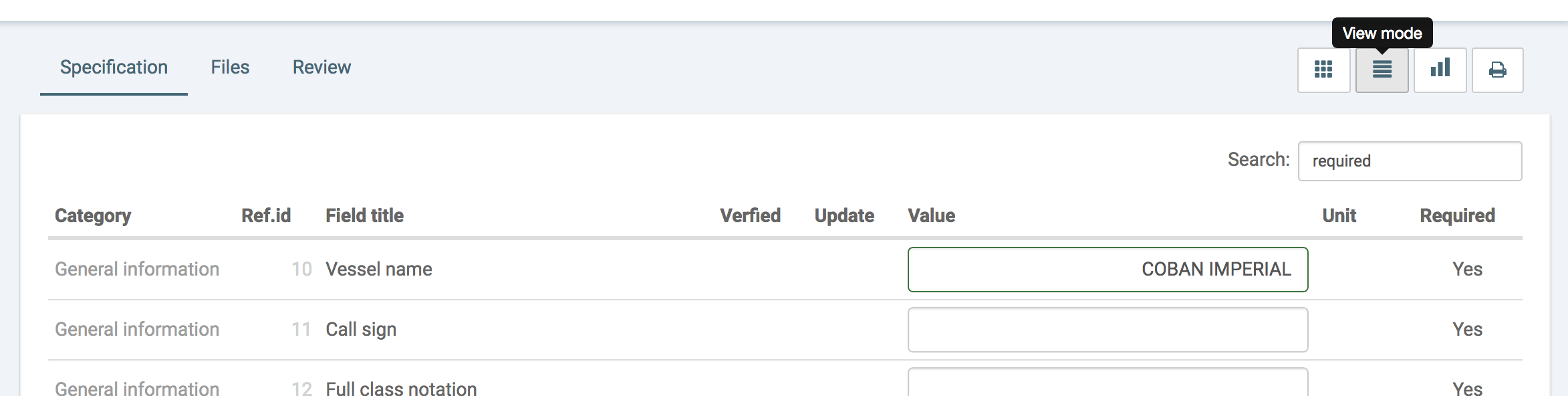Image resolution: width=1568 pixels, height=396 pixels.
Task: Click the print icon button
Action: pyautogui.click(x=1497, y=70)
